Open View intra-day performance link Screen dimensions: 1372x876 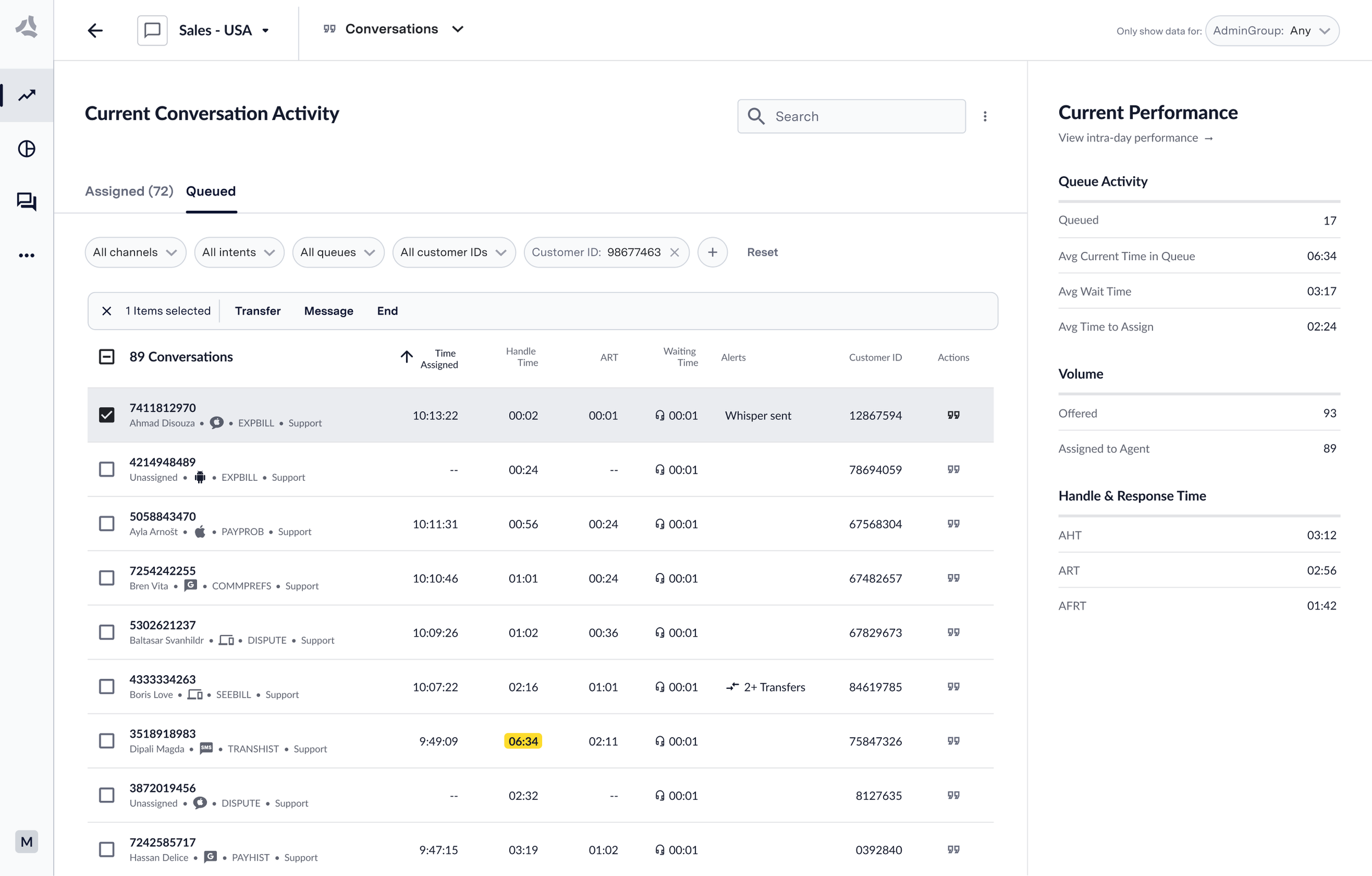1134,138
